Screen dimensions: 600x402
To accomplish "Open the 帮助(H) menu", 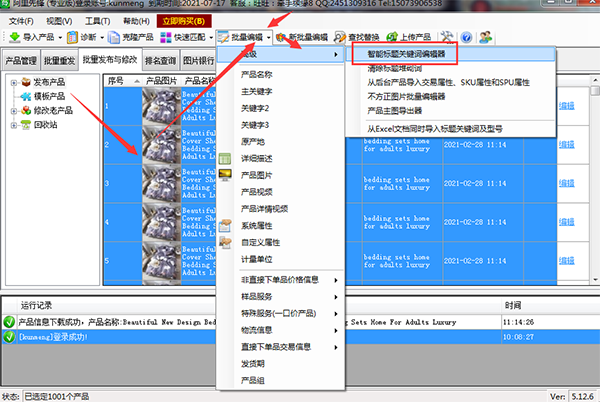I will 136,21.
